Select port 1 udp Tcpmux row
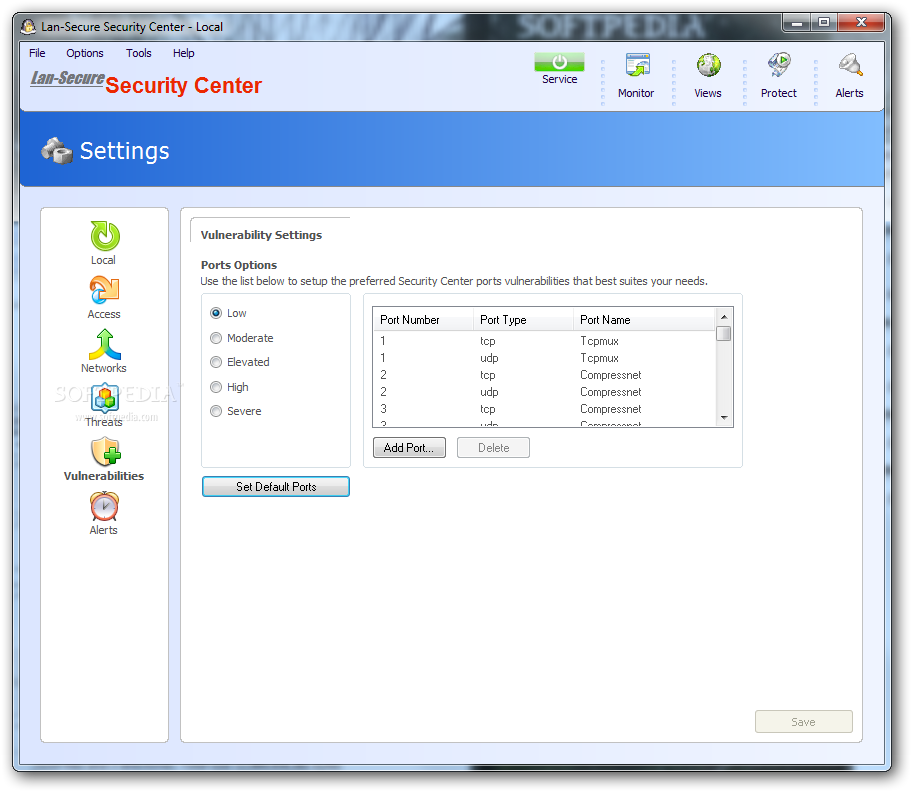The image size is (912, 792). click(544, 358)
